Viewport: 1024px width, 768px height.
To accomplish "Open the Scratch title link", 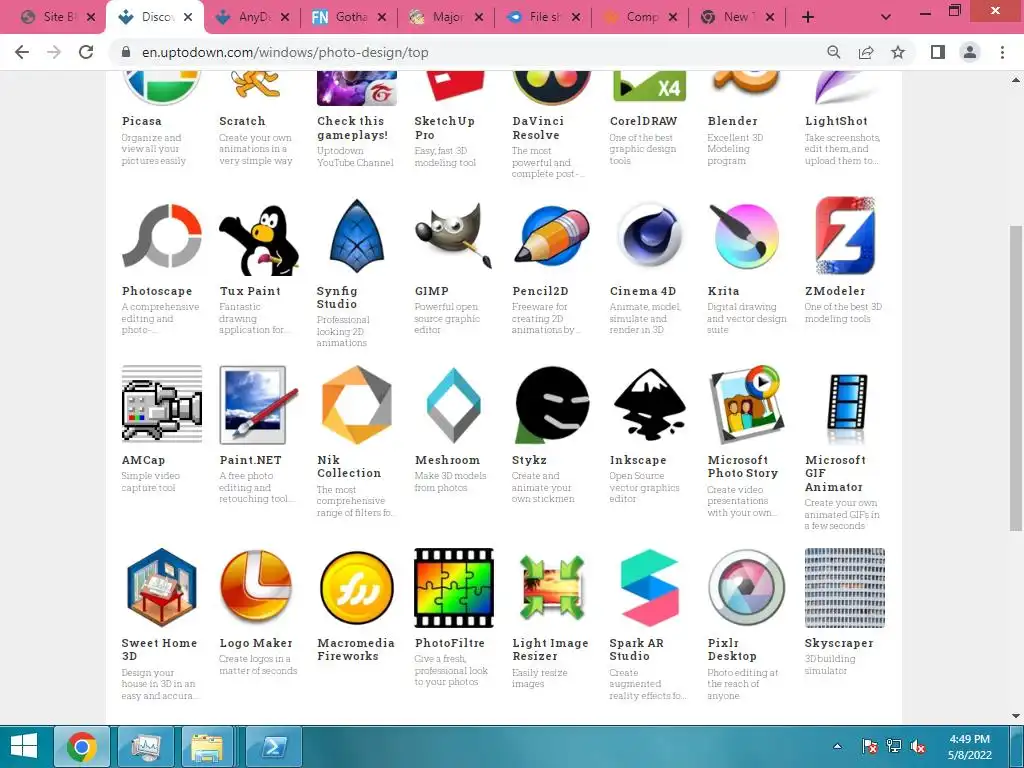I will [x=242, y=121].
